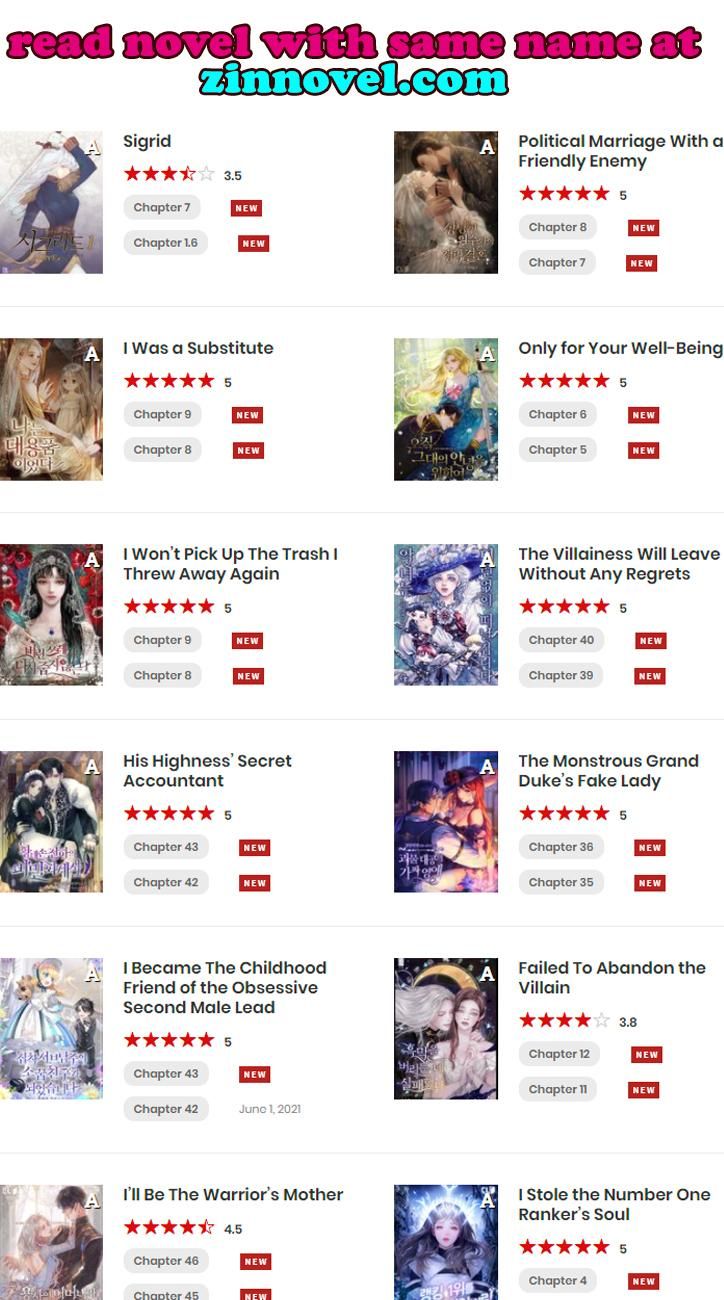
Task: Click the 'A' badge on Sigrid cover
Action: (x=93, y=148)
